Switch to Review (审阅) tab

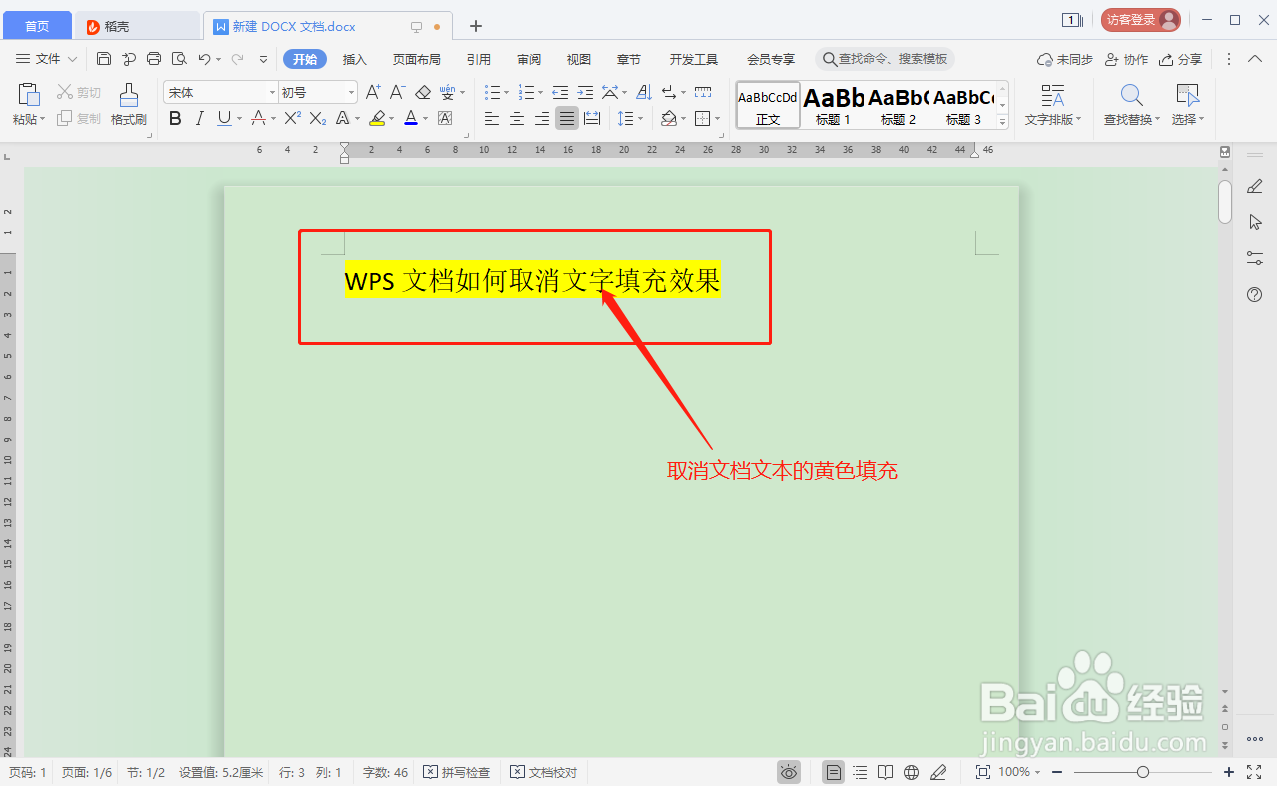point(529,59)
